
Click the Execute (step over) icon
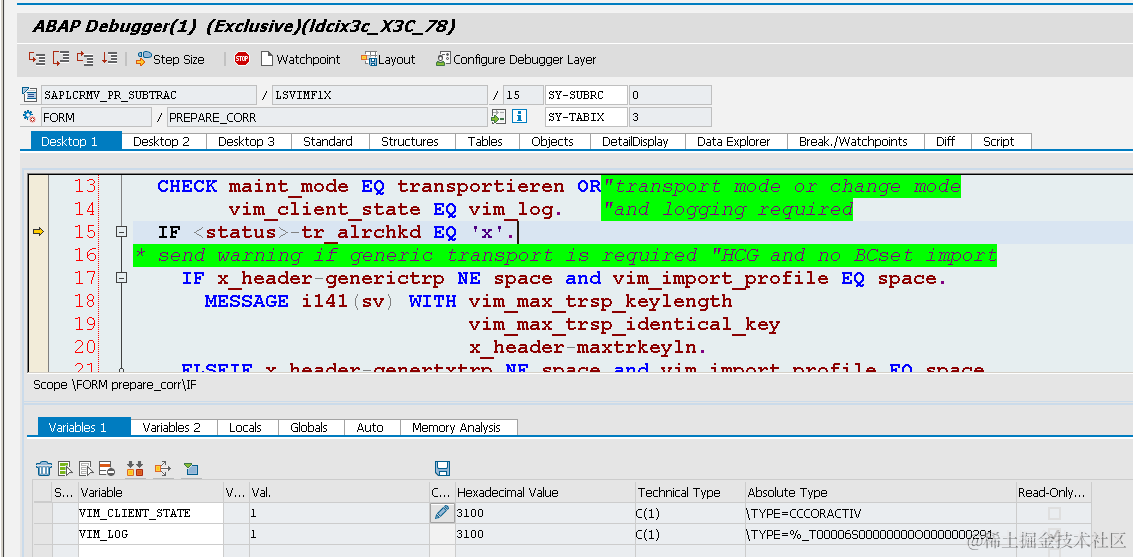pyautogui.click(x=61, y=58)
